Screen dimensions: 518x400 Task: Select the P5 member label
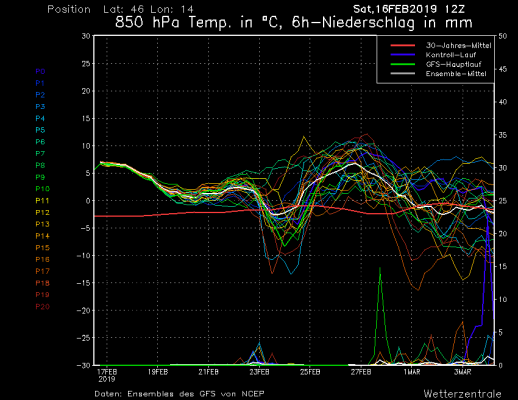point(40,130)
